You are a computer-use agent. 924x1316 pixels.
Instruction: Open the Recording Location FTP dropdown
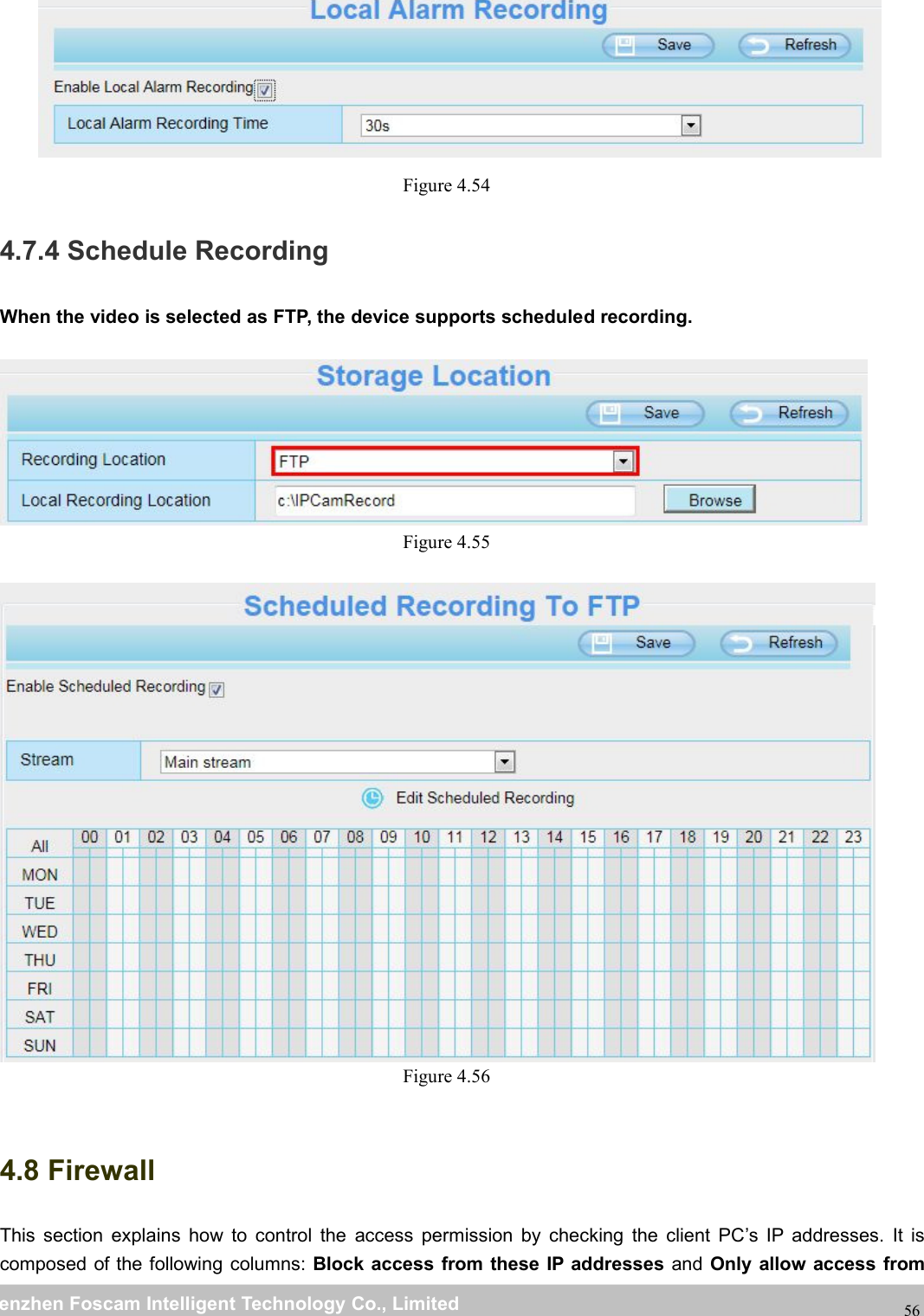click(x=456, y=461)
